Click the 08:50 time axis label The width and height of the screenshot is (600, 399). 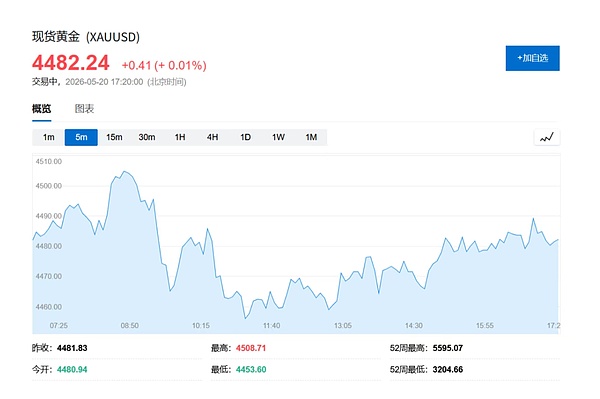[130, 326]
